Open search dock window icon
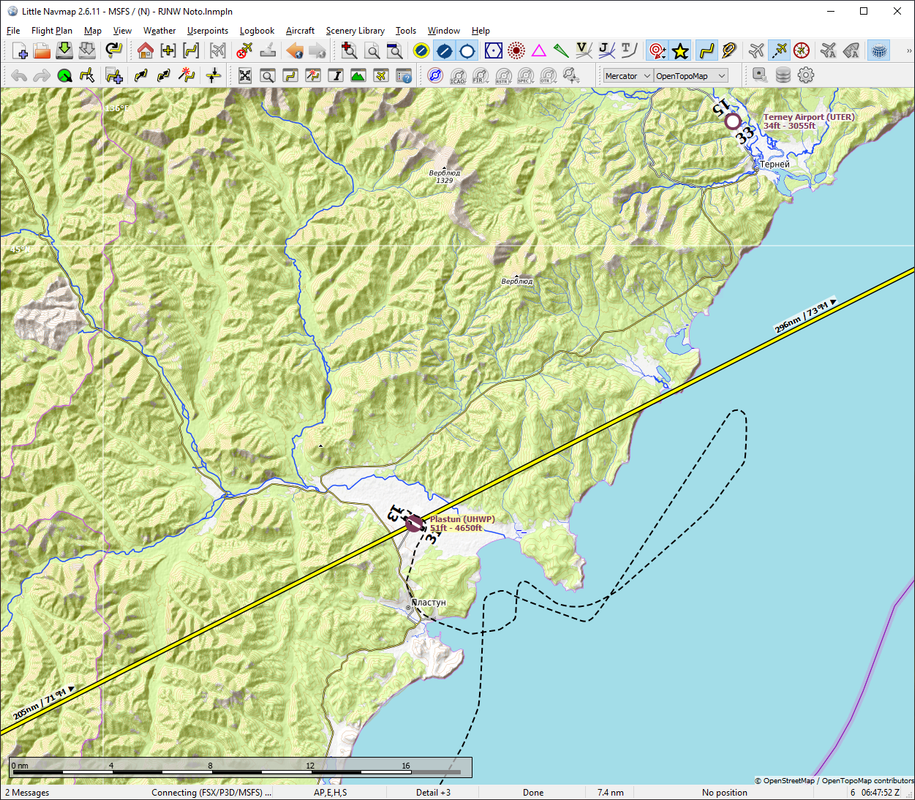The width and height of the screenshot is (915, 800). 268,76
